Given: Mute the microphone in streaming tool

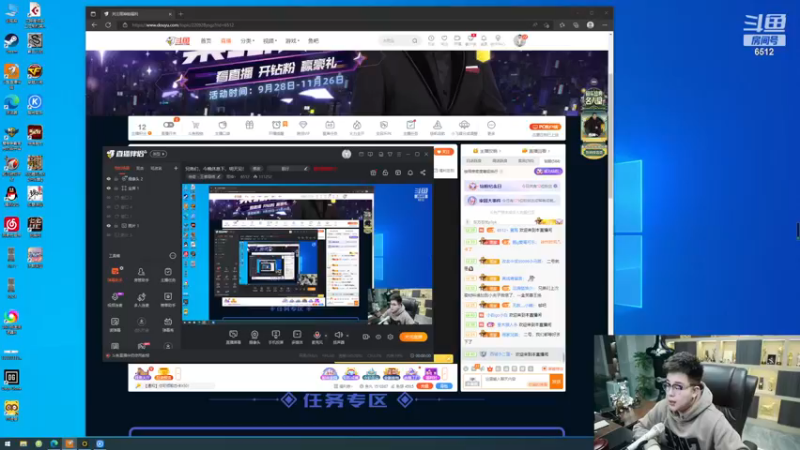Looking at the screenshot, I should [x=317, y=336].
